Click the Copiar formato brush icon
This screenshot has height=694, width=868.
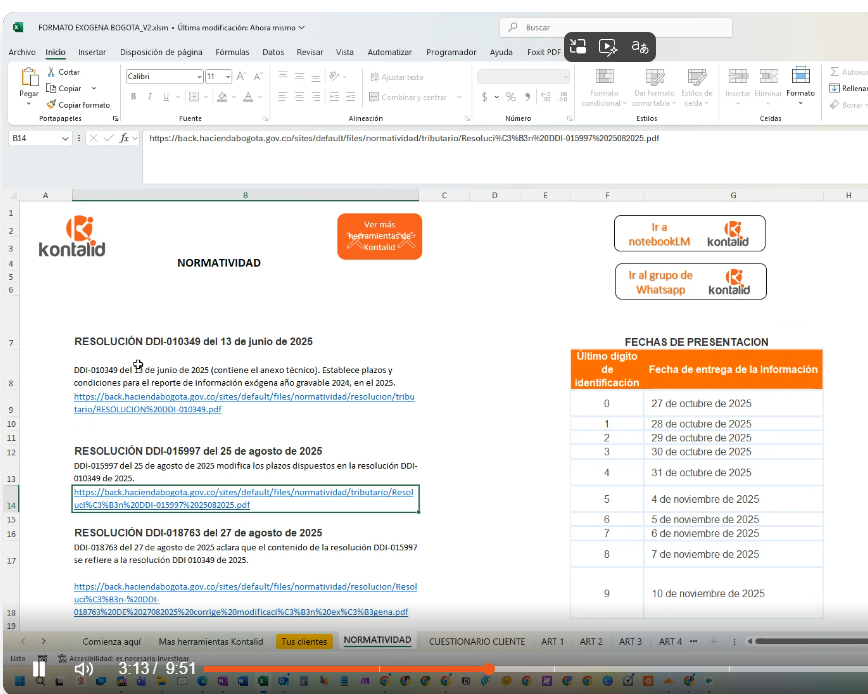click(x=50, y=104)
